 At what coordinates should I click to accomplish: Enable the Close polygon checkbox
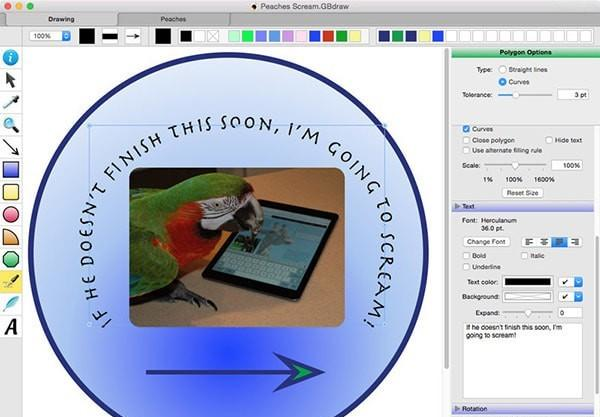pos(467,140)
